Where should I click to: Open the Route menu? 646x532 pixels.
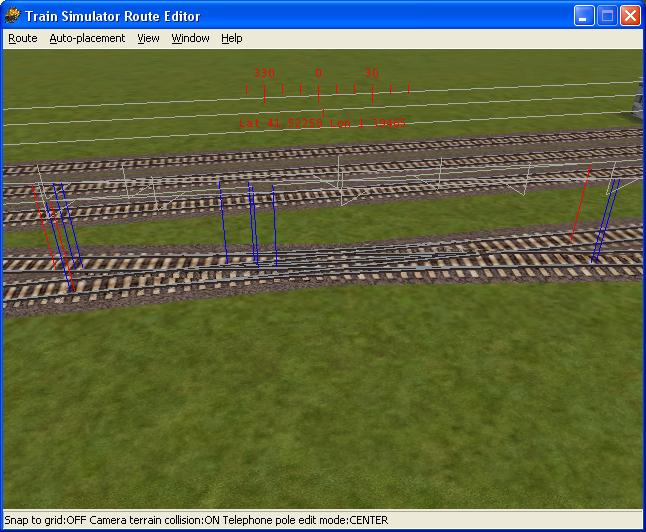(22, 38)
